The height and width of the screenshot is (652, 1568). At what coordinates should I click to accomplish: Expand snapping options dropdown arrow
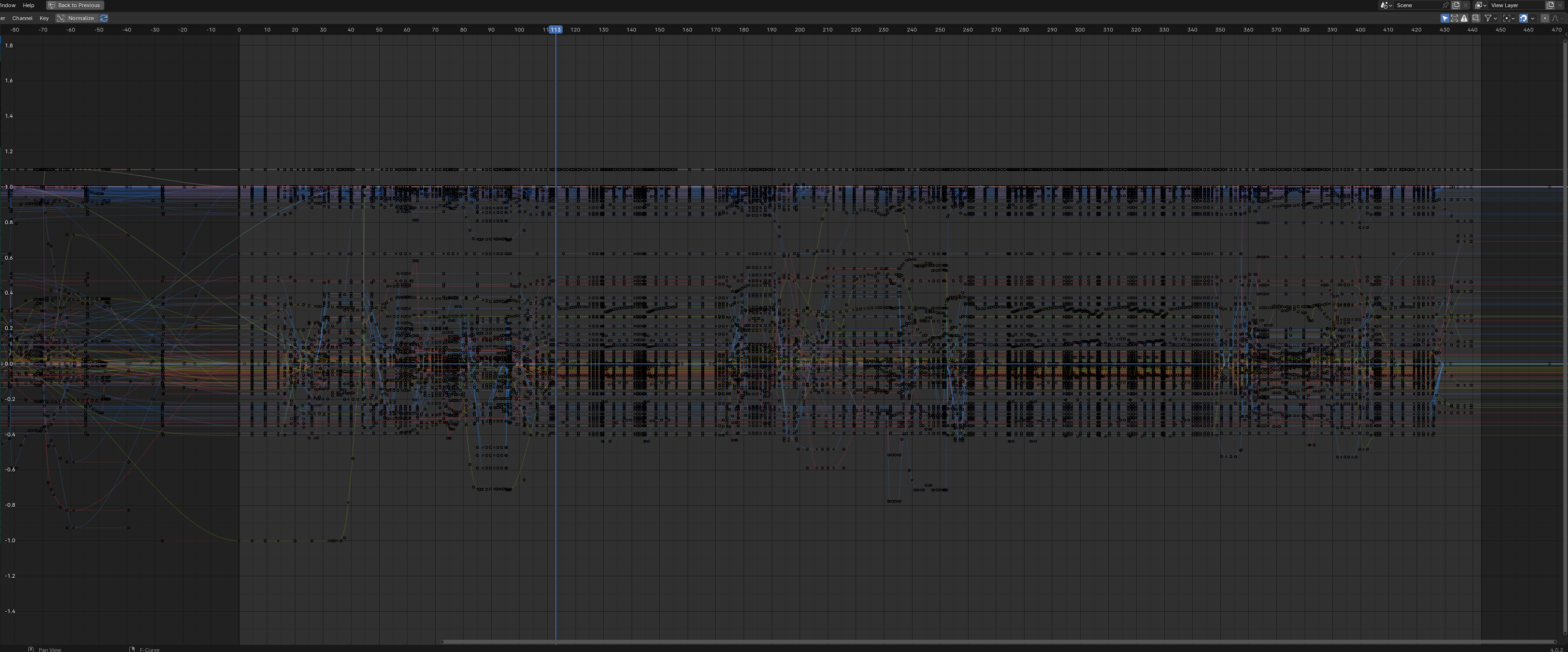click(1533, 18)
